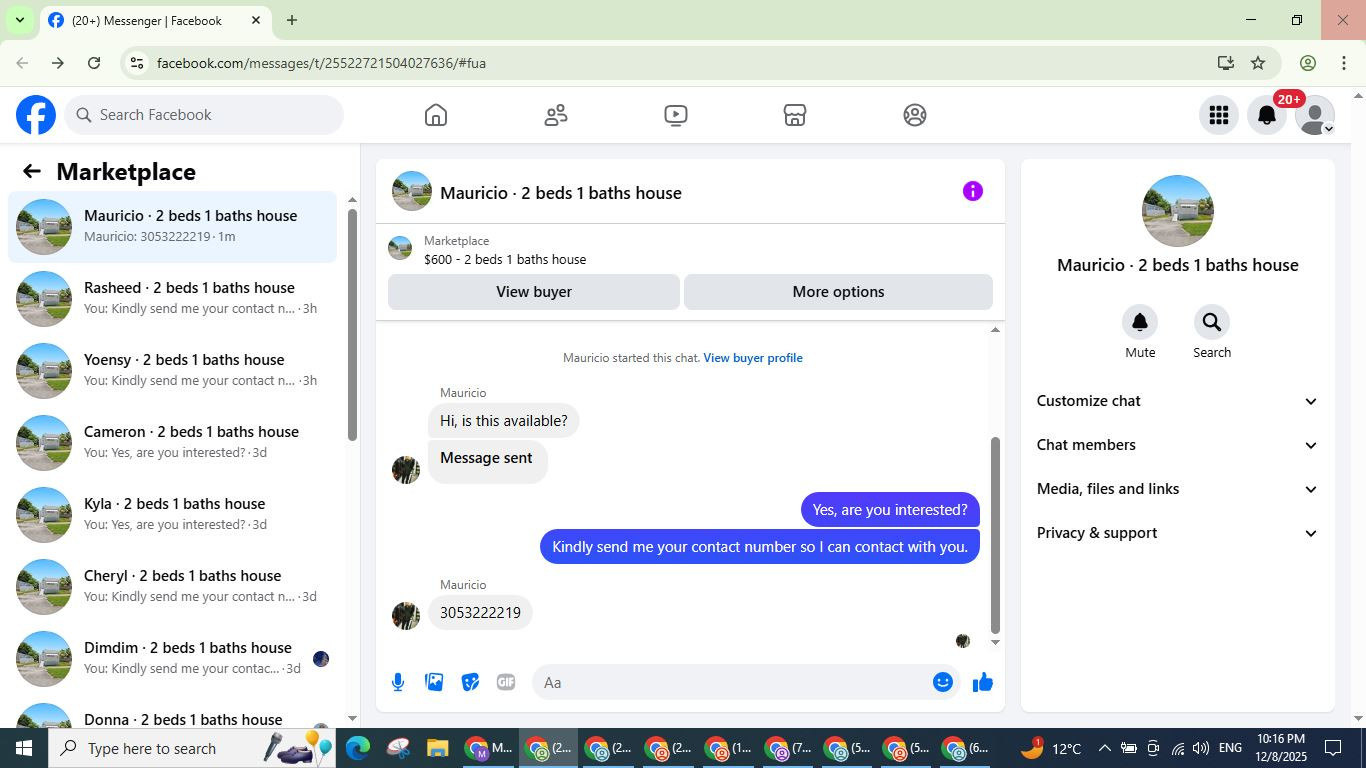Expand the Chat members section
This screenshot has width=1366, height=768.
pyautogui.click(x=1178, y=445)
